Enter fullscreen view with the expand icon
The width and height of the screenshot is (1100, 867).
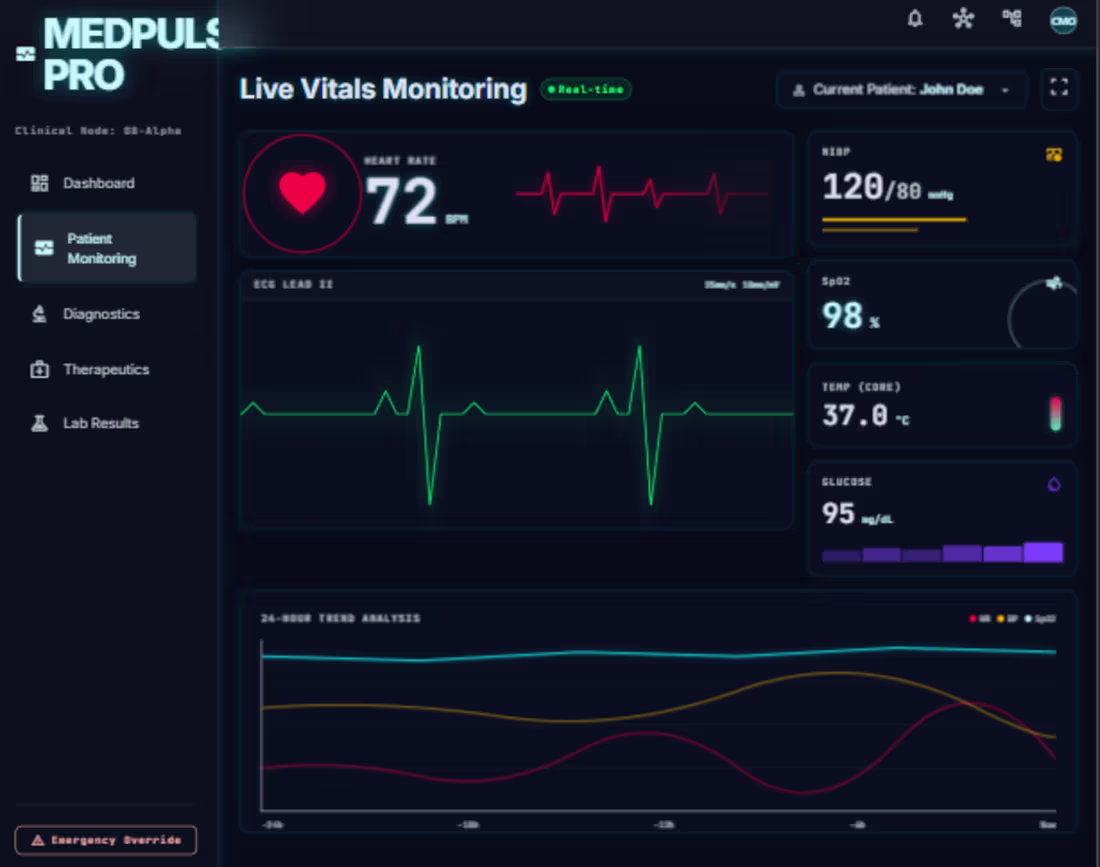click(1059, 87)
